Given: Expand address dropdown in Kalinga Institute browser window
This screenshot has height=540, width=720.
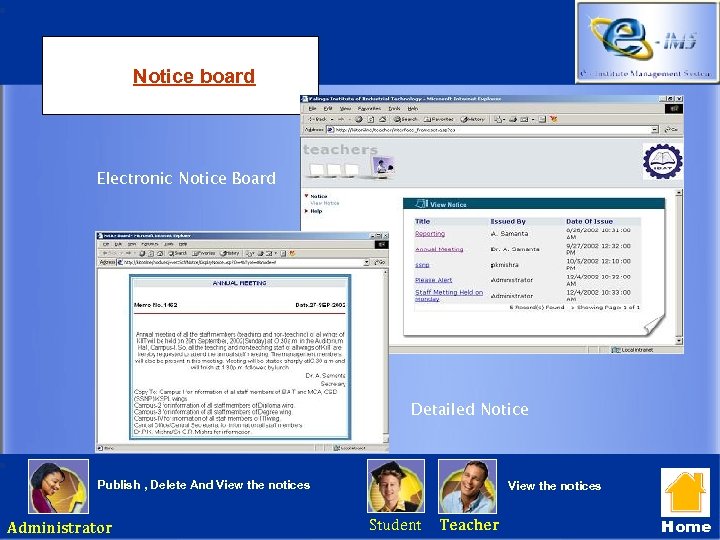Looking at the screenshot, I should 655,130.
